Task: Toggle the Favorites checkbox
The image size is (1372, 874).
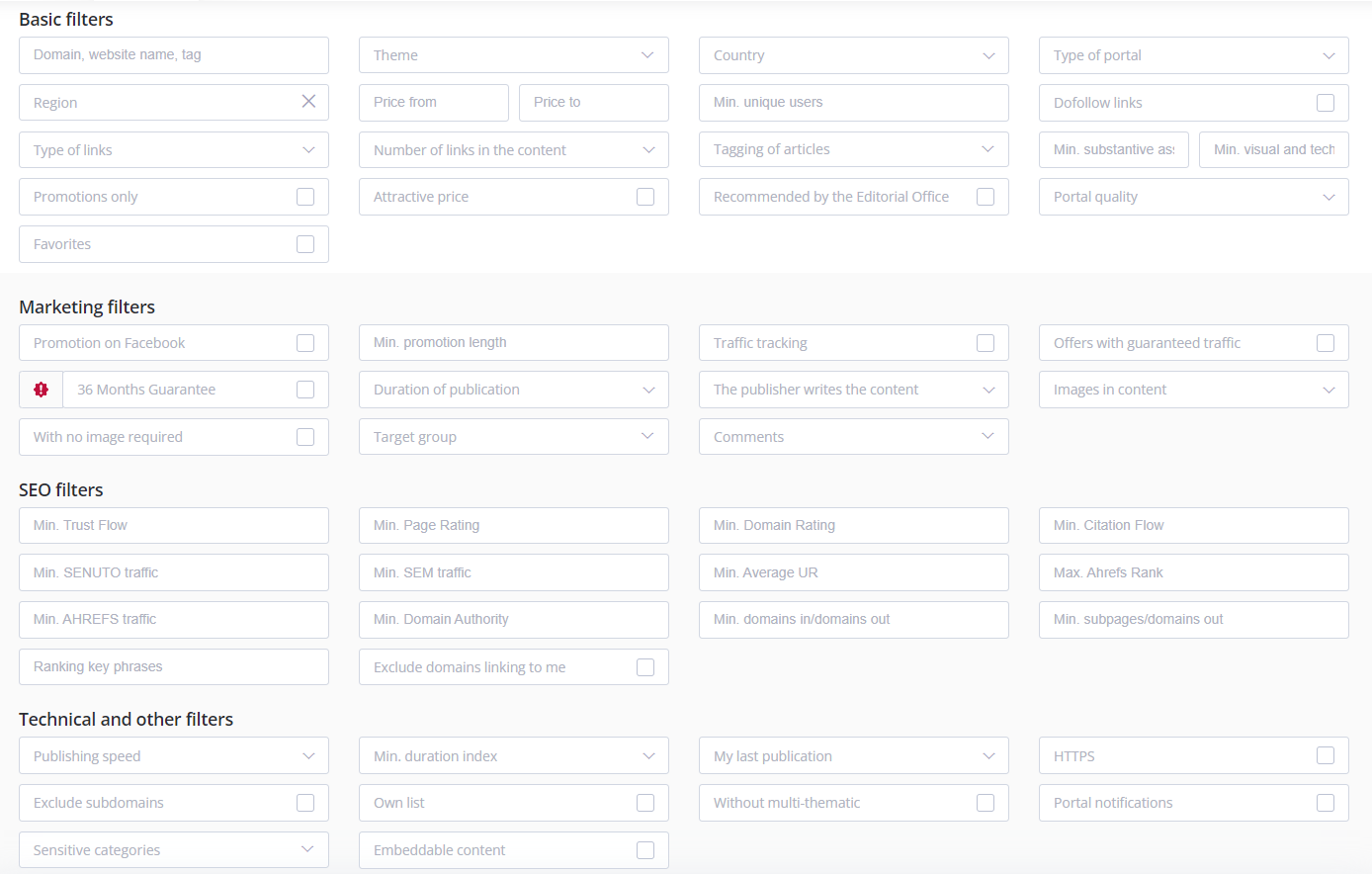Action: [305, 244]
